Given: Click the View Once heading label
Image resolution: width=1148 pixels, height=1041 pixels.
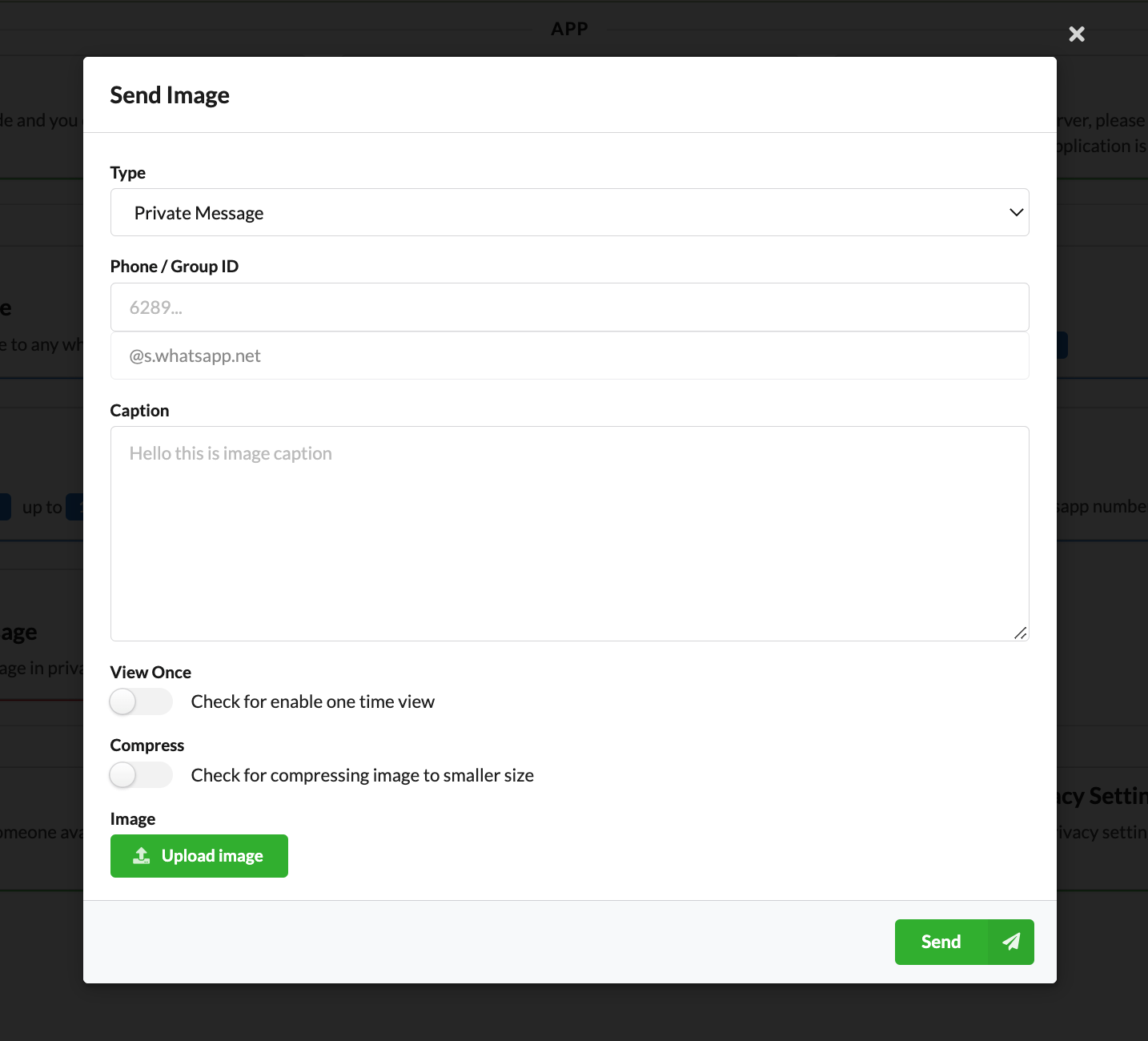Looking at the screenshot, I should 151,673.
